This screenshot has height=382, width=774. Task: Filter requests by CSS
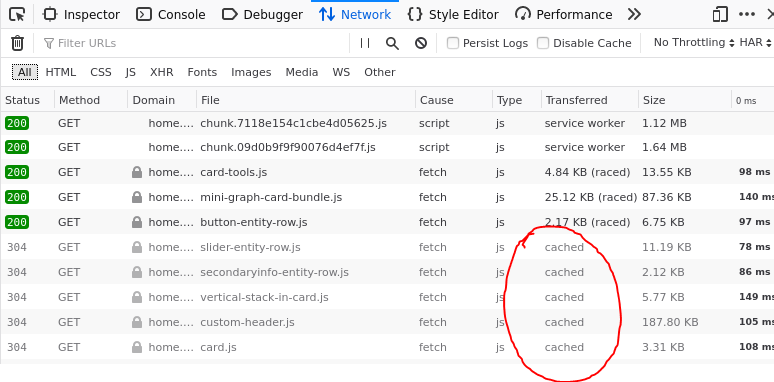pos(101,73)
